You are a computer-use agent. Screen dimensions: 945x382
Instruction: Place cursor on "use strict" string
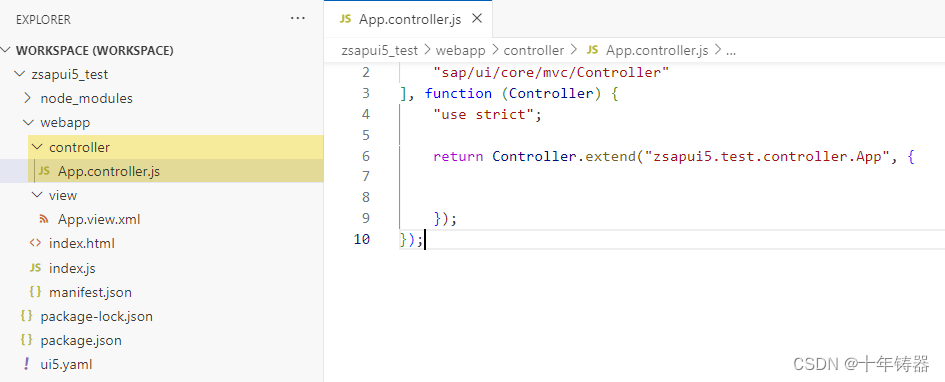tap(483, 114)
